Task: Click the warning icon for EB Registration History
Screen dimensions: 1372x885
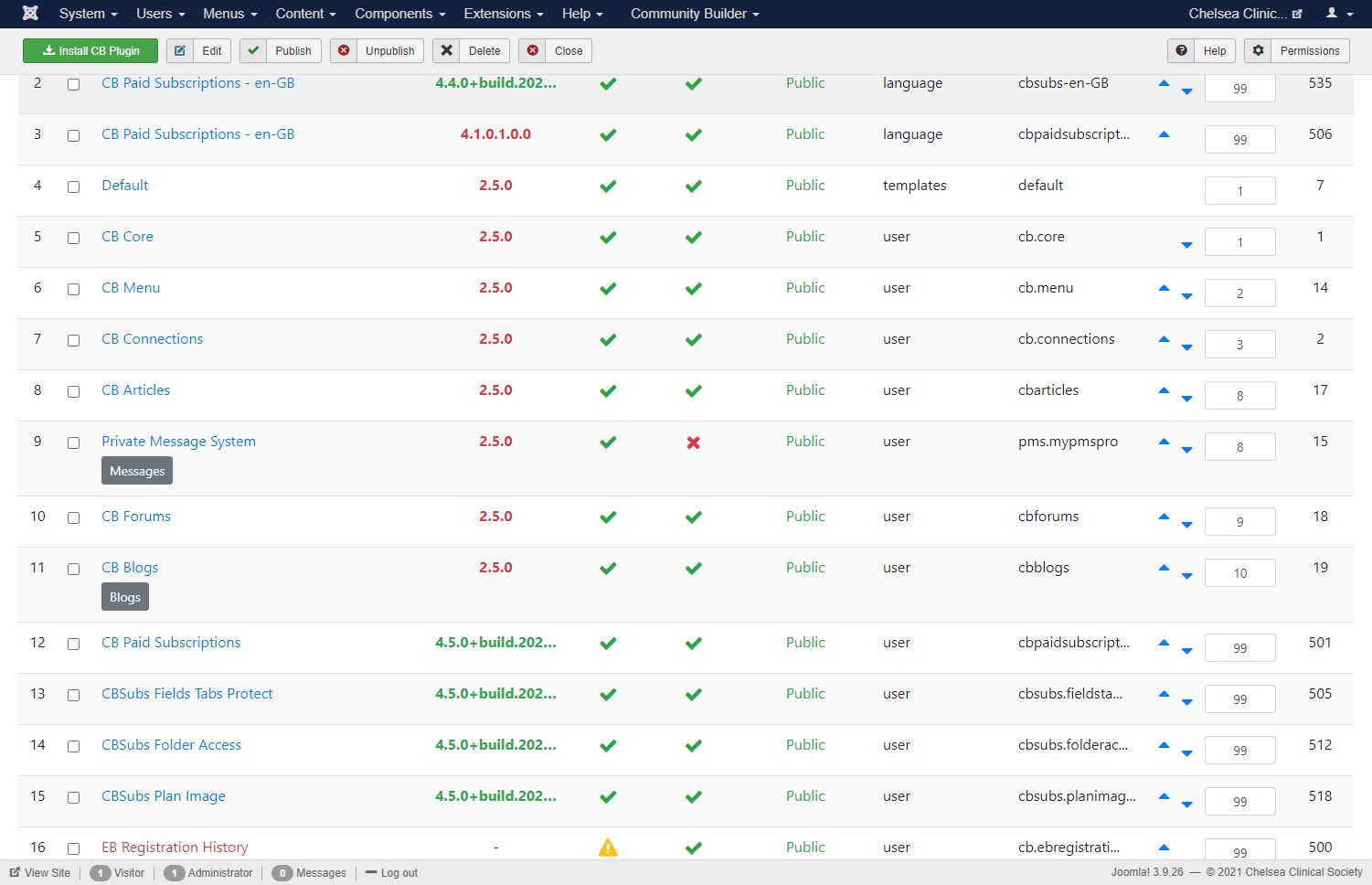Action: [608, 848]
